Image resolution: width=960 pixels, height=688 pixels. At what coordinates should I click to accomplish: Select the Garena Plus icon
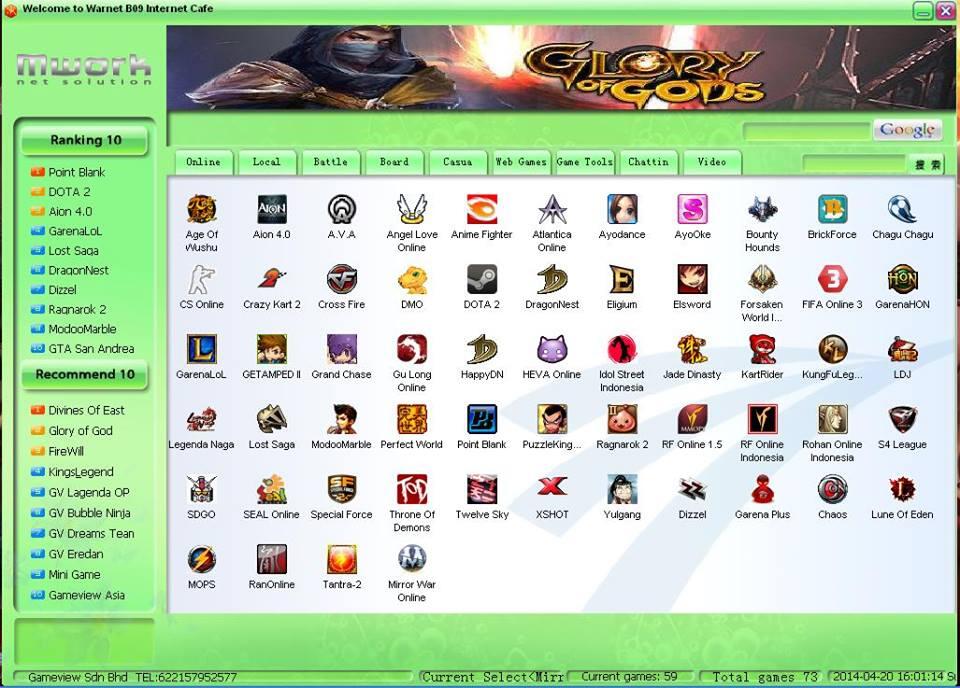tap(762, 490)
